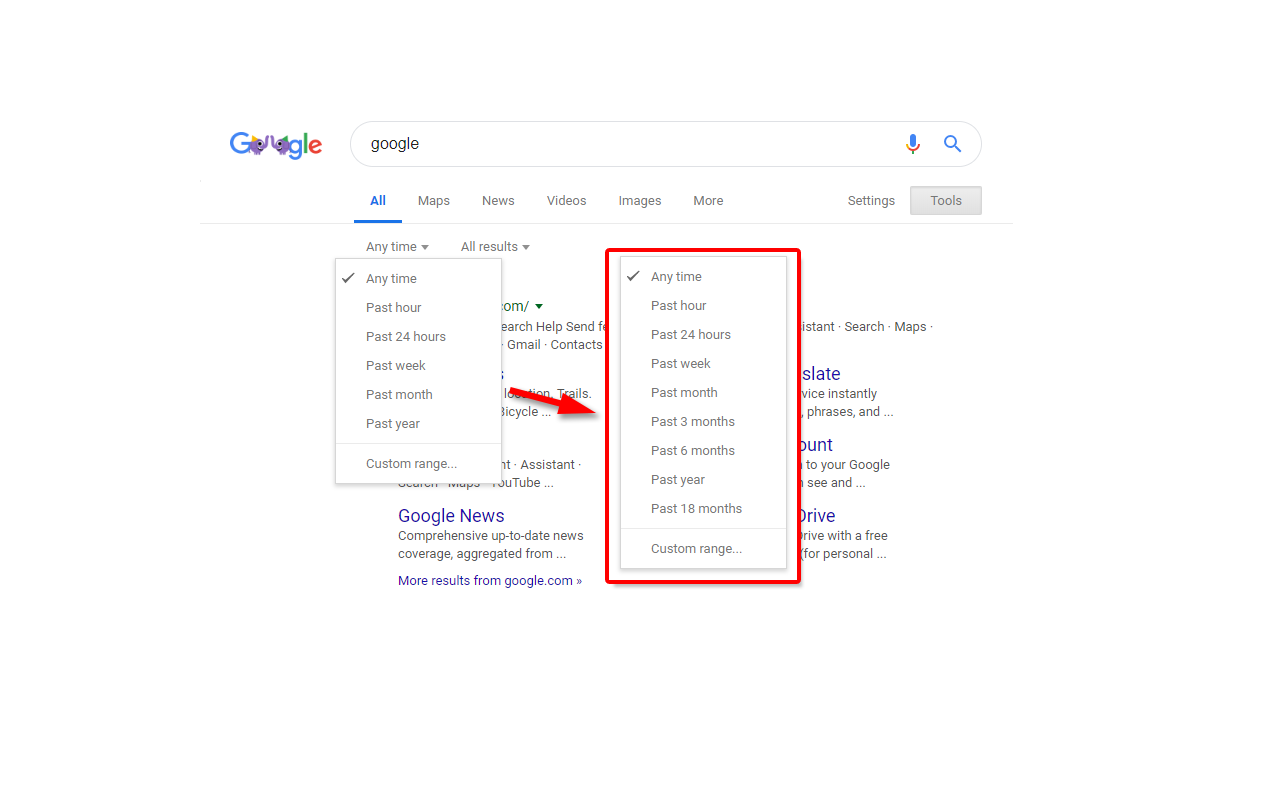Select Past 24 hours filter
Viewport: 1280px width, 800px height.
point(690,334)
